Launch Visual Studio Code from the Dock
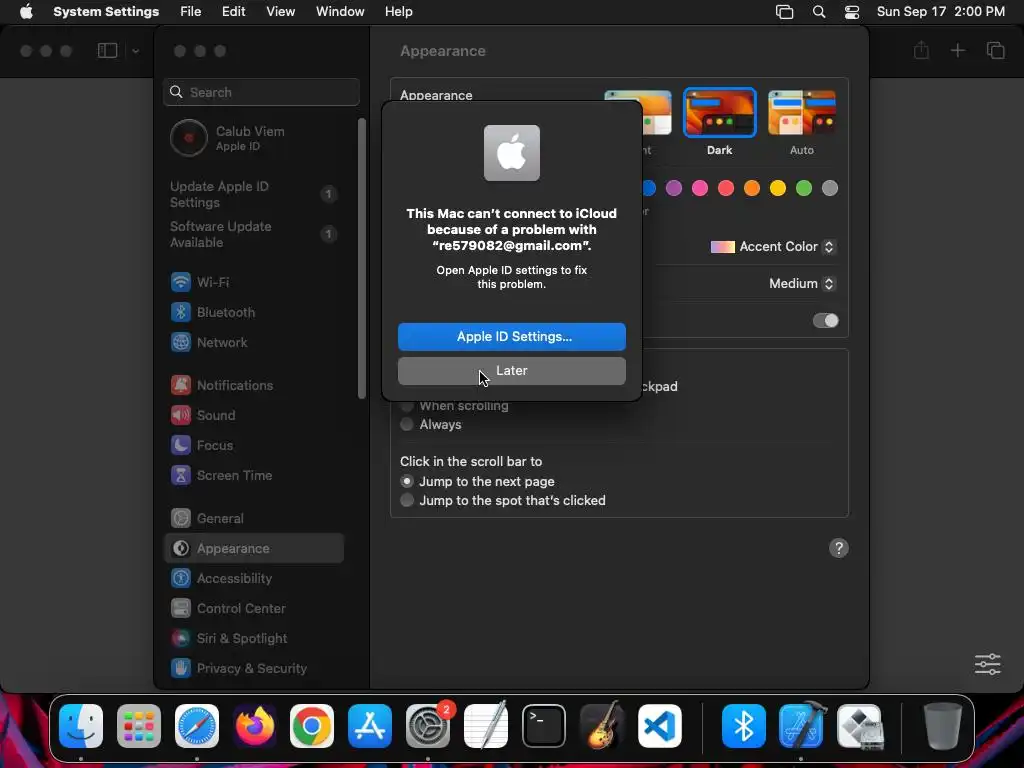 click(x=660, y=726)
